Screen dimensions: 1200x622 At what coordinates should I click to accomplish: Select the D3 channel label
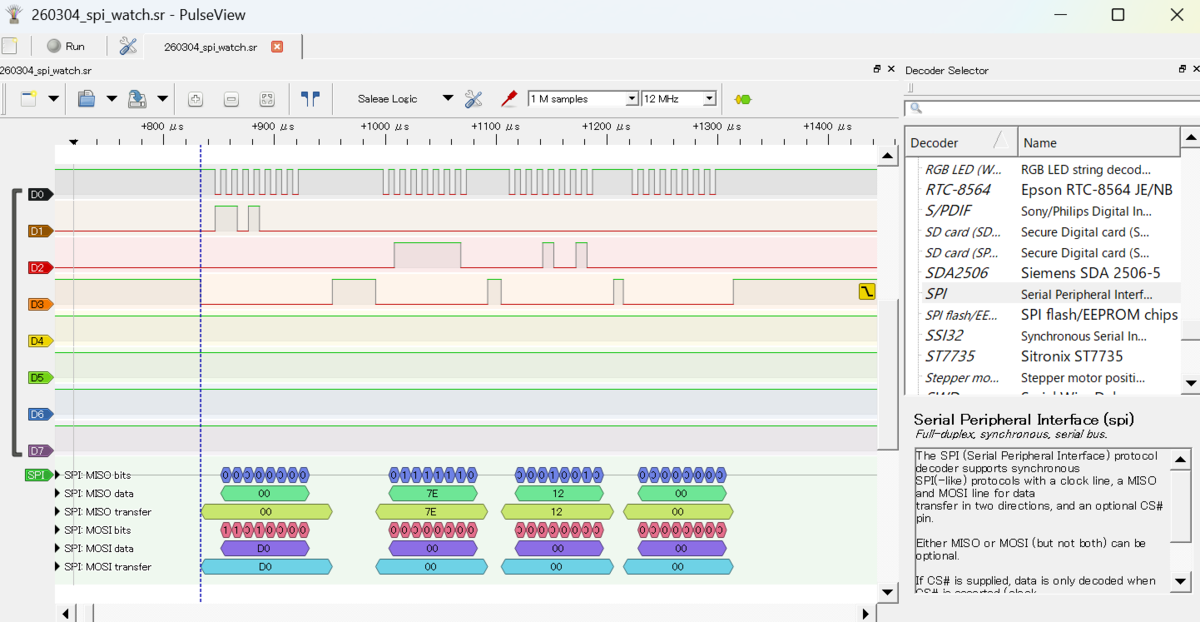[x=39, y=304]
